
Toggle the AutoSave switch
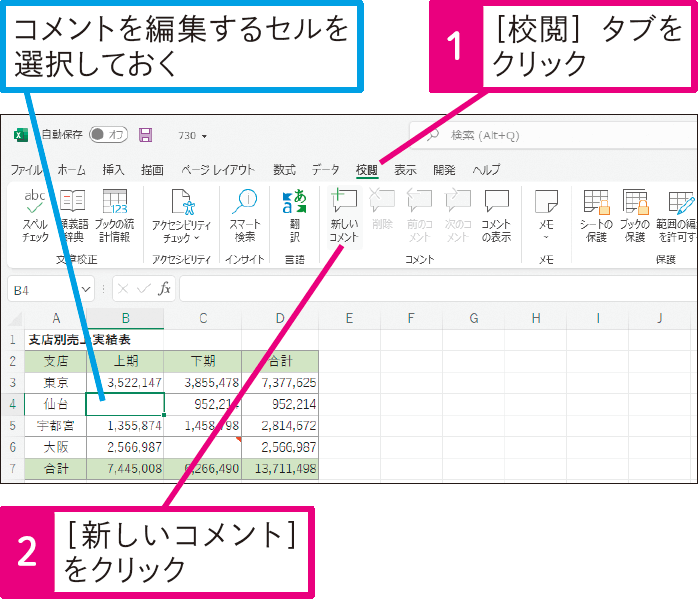coord(108,134)
